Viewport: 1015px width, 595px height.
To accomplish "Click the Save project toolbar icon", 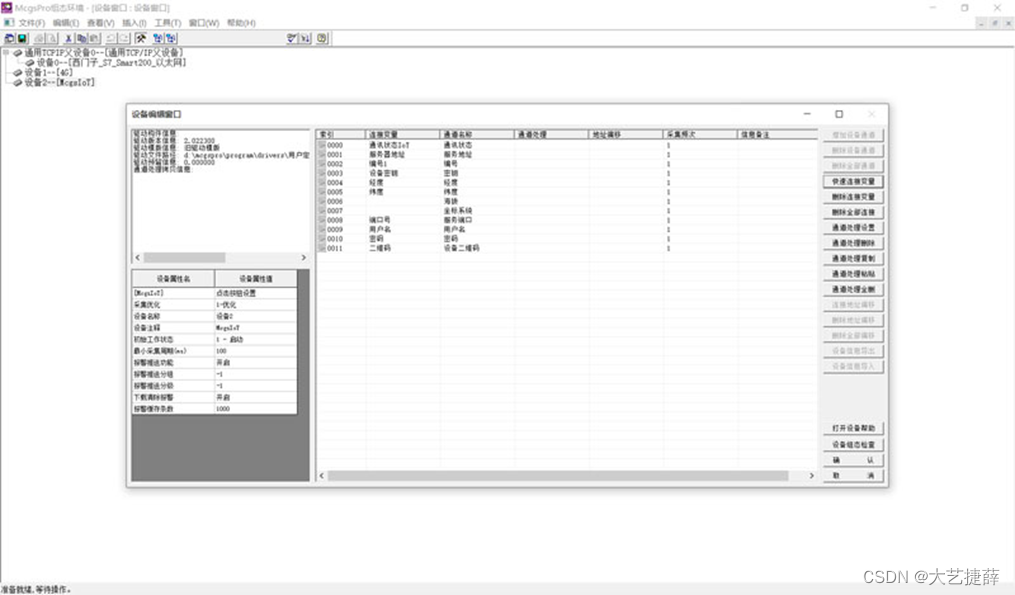I will point(22,39).
